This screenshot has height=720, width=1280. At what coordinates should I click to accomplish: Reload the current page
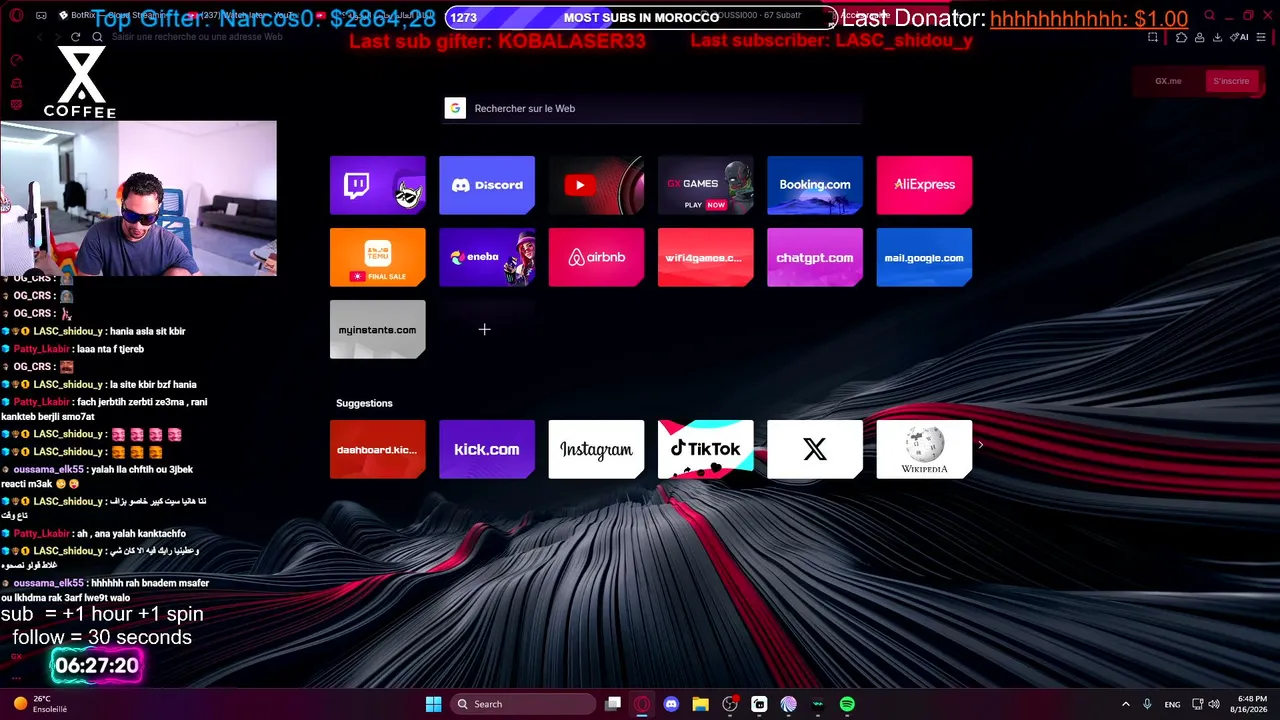pos(75,37)
